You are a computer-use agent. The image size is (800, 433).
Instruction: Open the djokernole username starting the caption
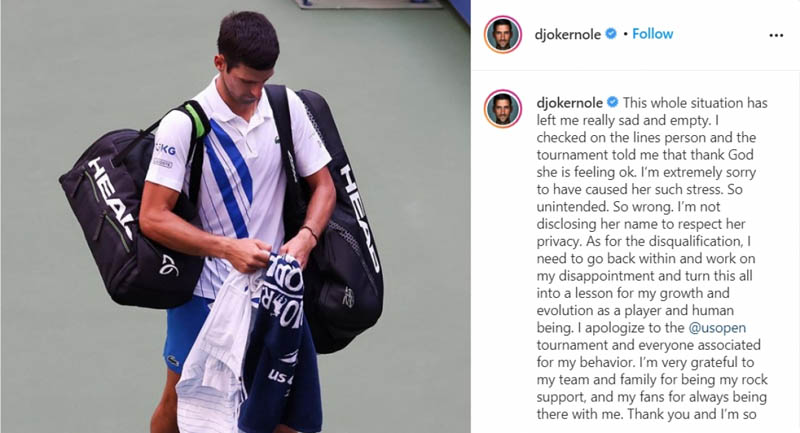pos(569,103)
